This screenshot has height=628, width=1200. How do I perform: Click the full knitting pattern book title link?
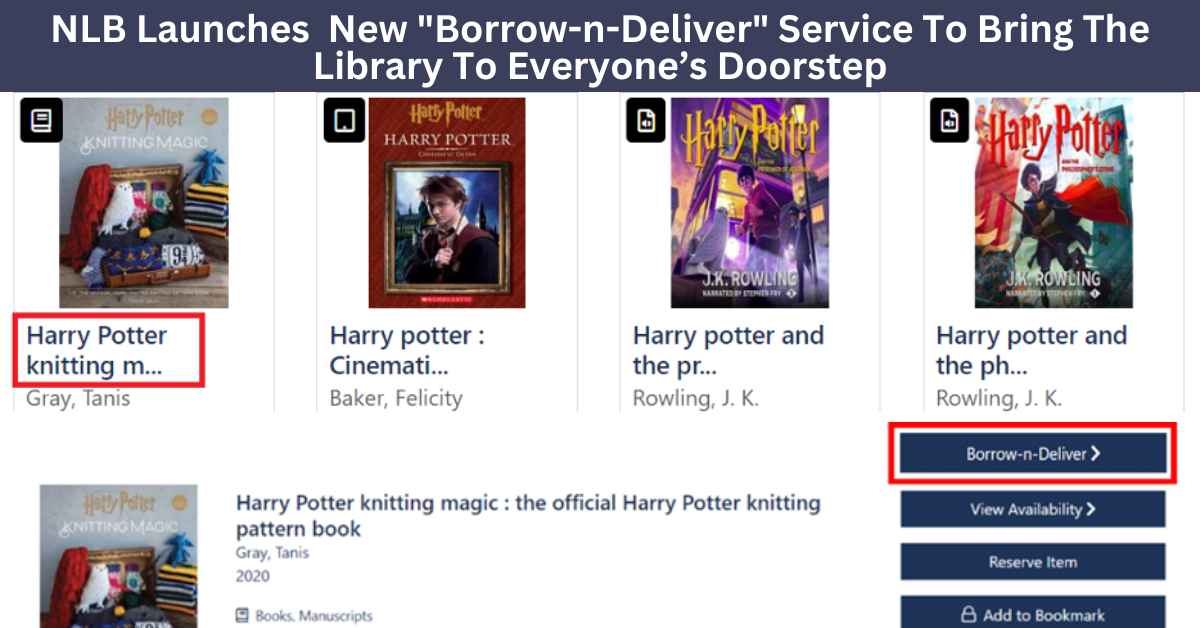528,515
